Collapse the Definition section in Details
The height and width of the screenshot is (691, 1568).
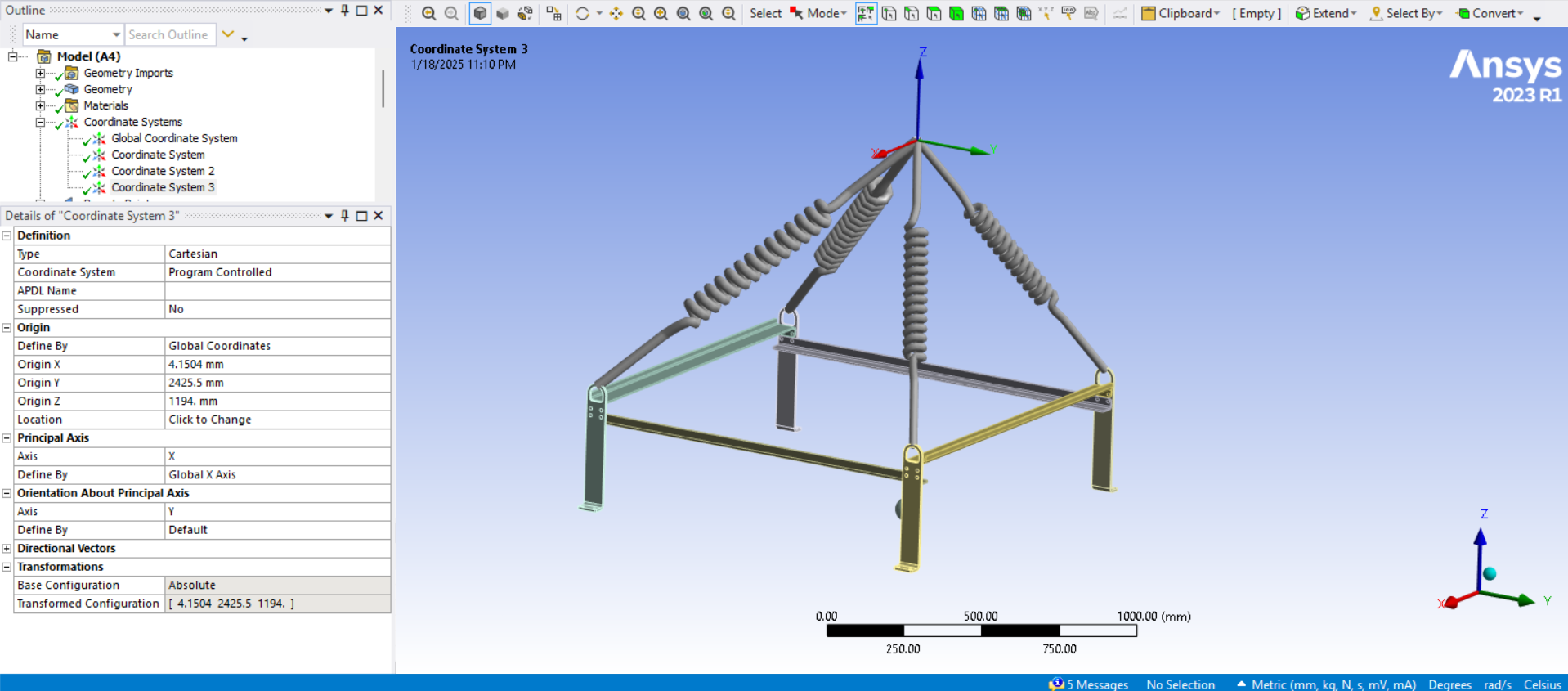pyautogui.click(x=7, y=236)
